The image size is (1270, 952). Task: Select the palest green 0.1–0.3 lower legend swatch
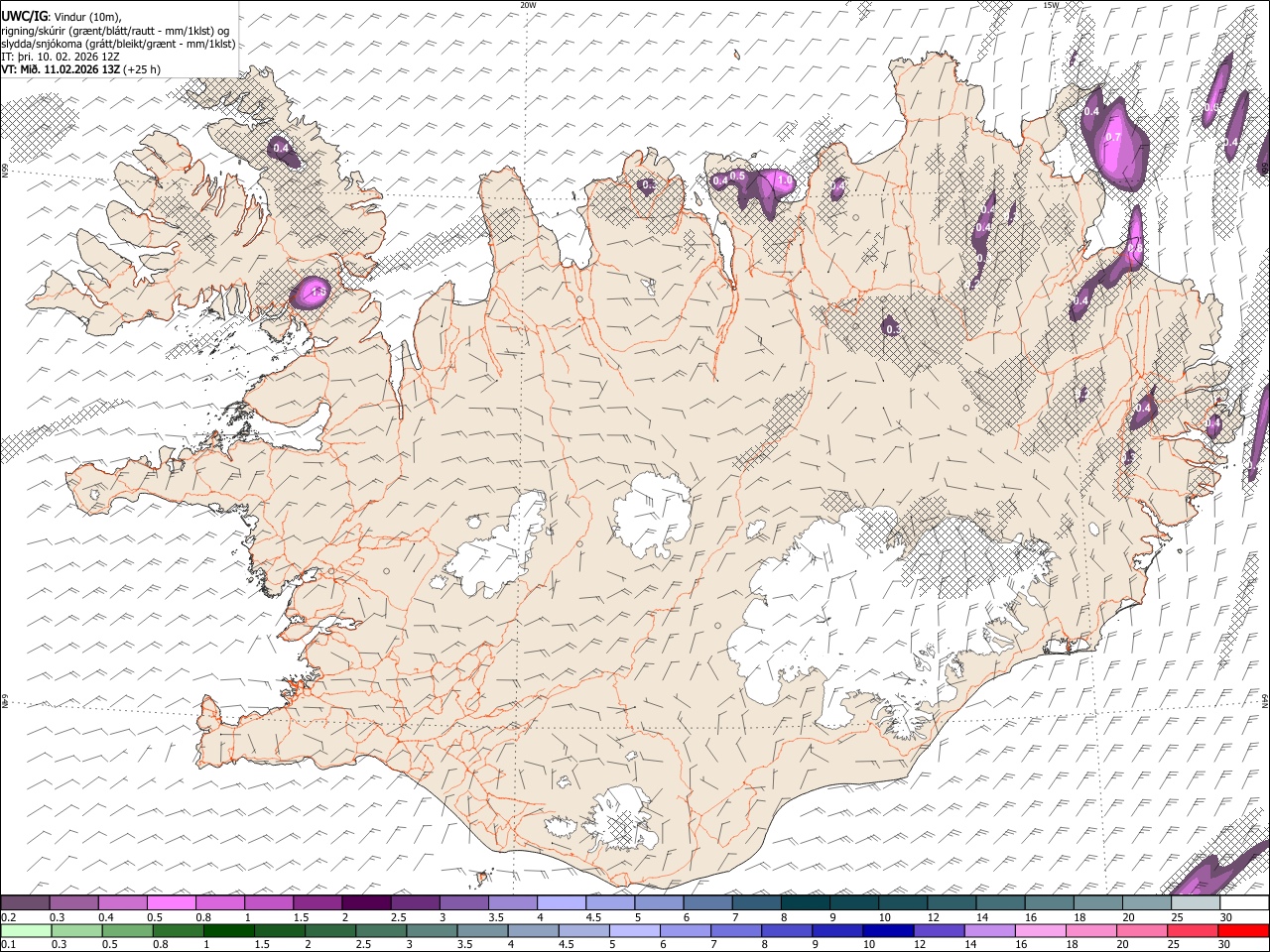tap(26, 930)
